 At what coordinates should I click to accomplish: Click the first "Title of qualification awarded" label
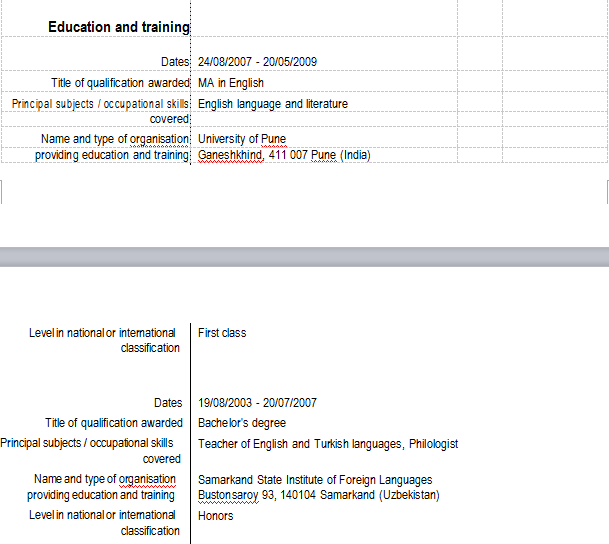pos(120,83)
